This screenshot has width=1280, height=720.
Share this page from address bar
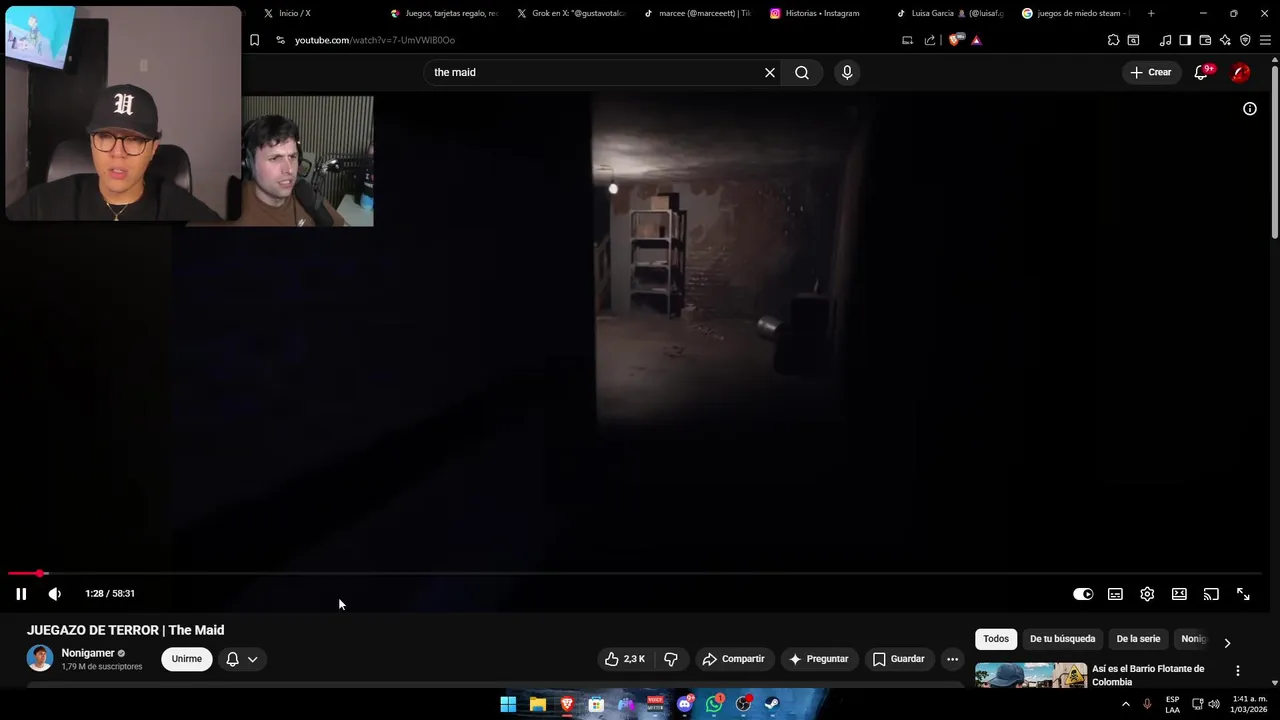930,40
